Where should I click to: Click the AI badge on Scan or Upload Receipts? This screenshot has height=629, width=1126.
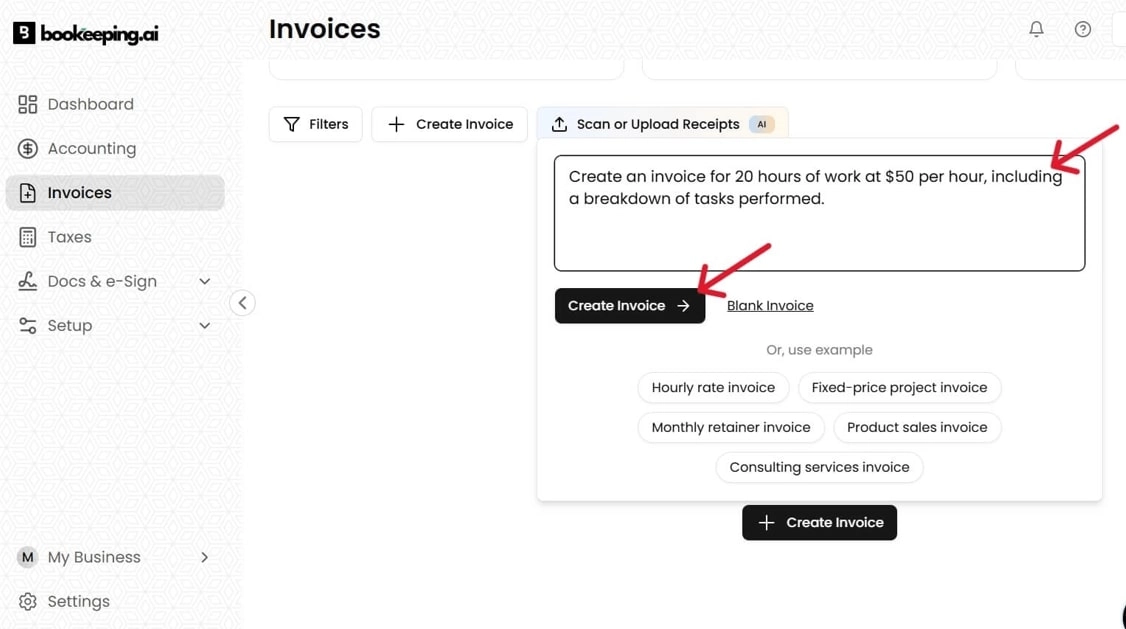[x=761, y=124]
